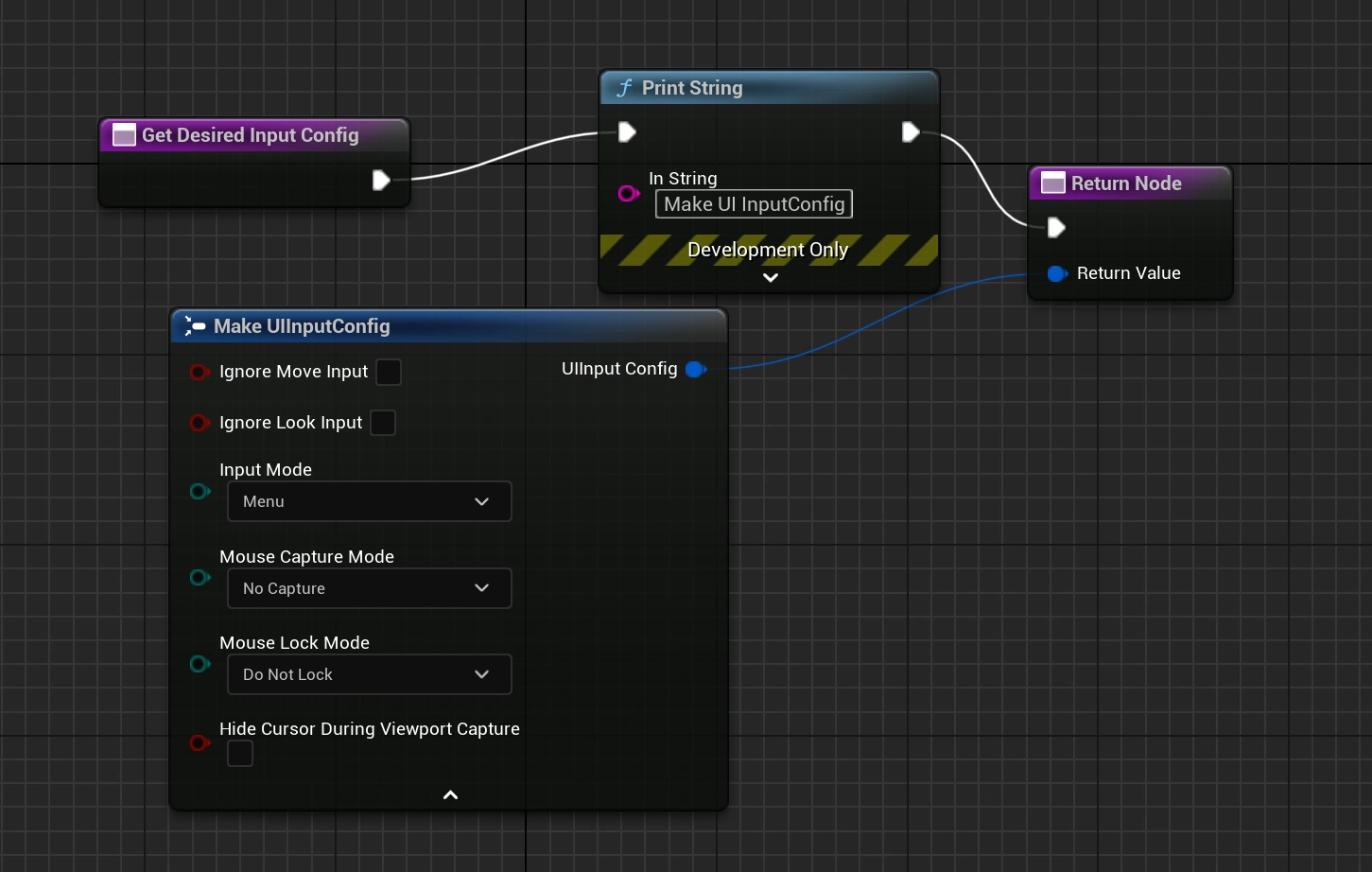Check Hide Cursor During Viewport Capture box
This screenshot has width=1372, height=872.
point(240,754)
